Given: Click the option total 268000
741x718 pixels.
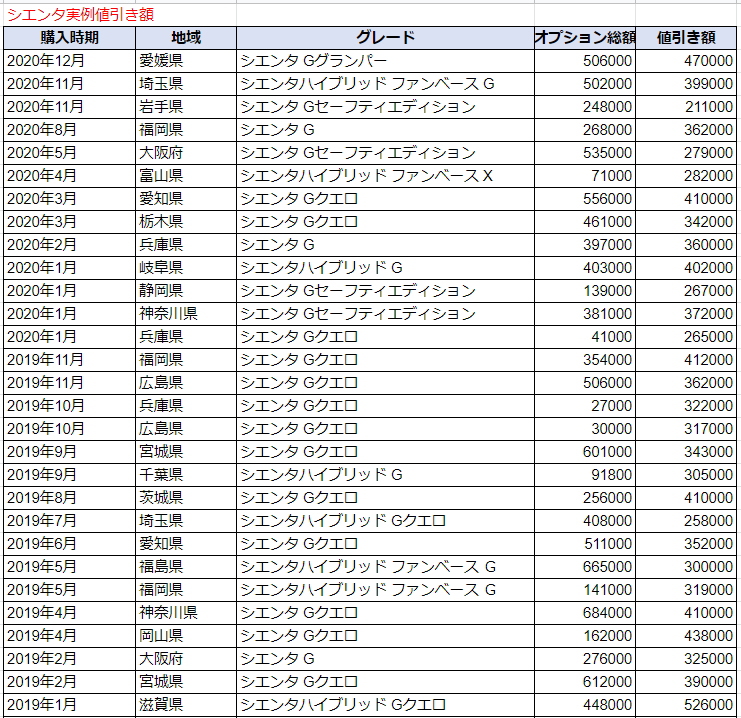Looking at the screenshot, I should 585,130.
